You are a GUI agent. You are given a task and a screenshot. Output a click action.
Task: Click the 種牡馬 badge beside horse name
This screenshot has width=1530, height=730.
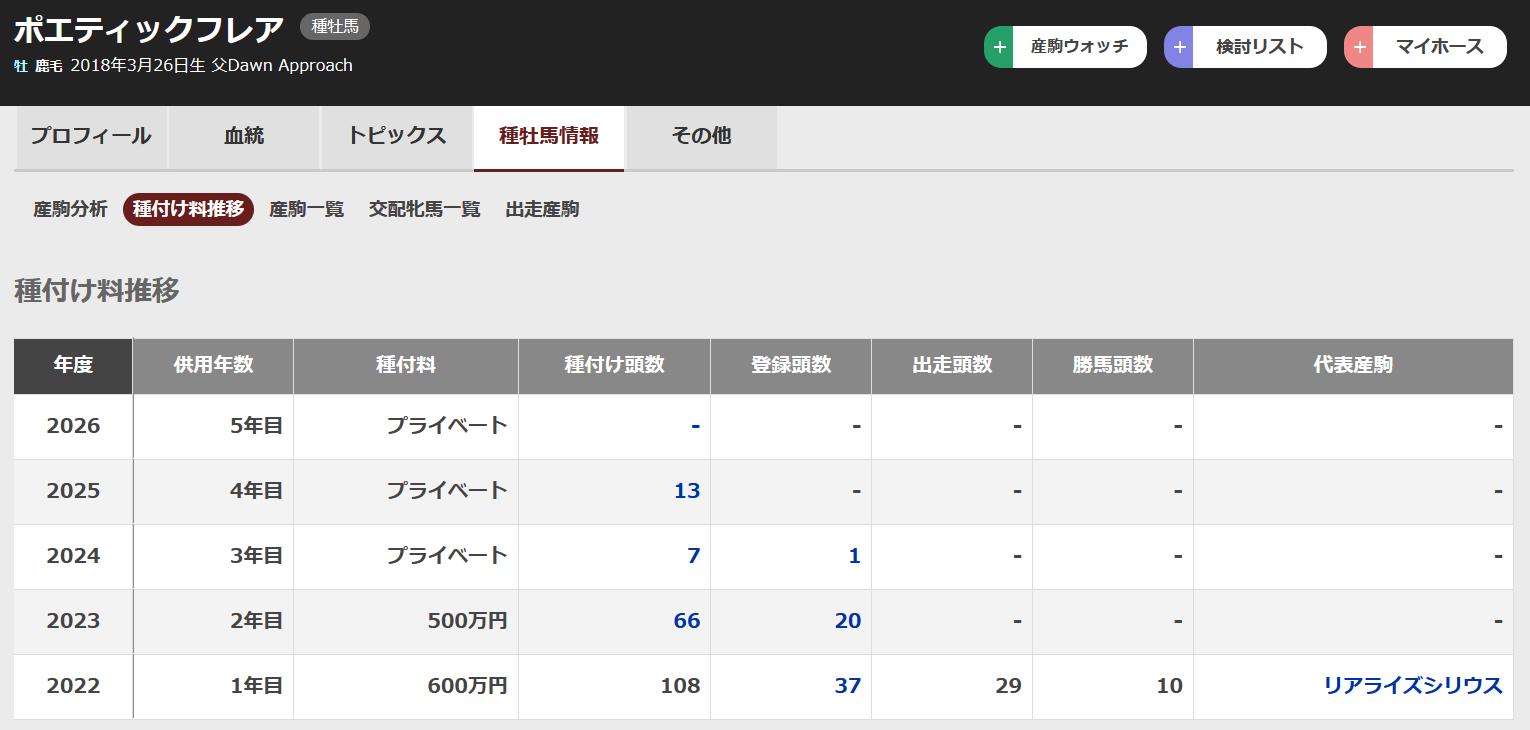click(335, 27)
